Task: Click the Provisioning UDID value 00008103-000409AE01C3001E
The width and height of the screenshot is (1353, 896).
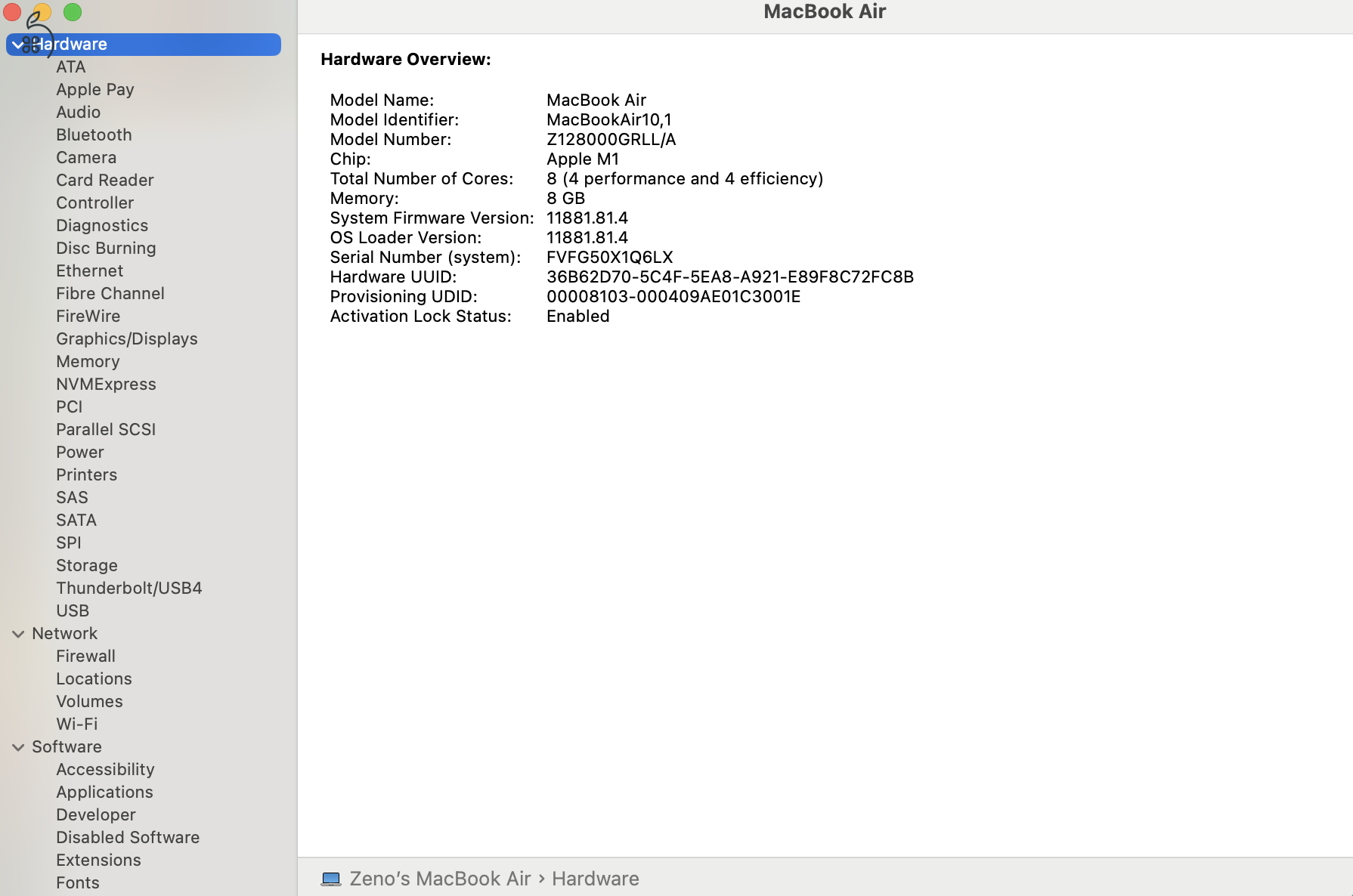Action: coord(673,297)
